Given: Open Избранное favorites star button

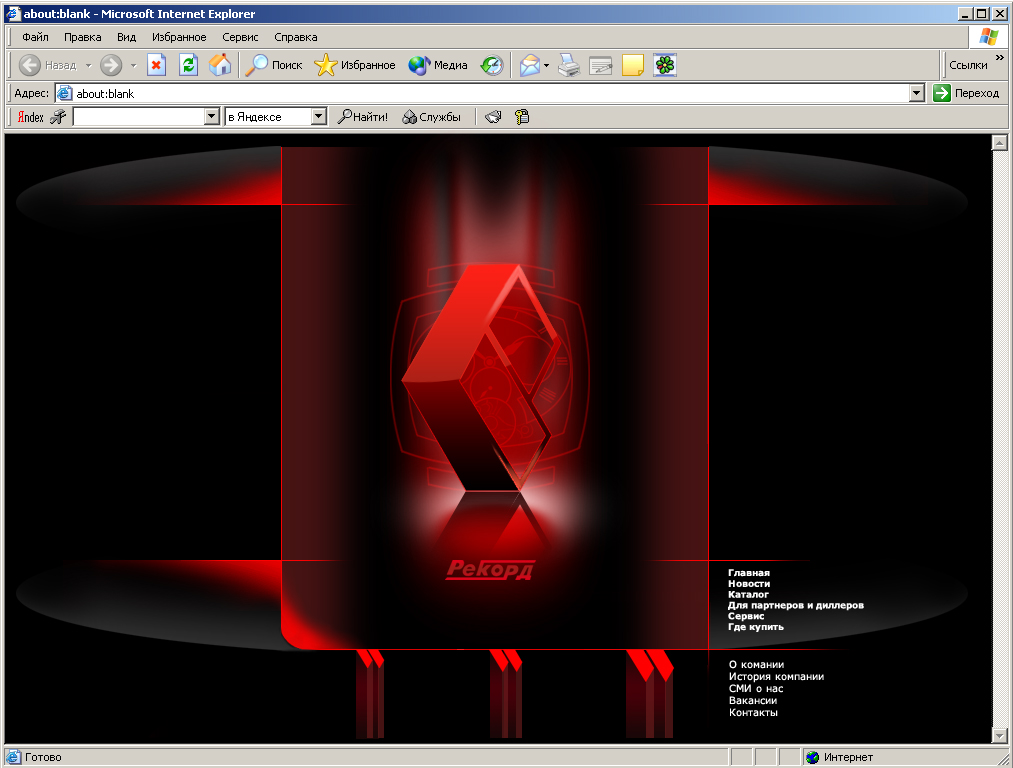Looking at the screenshot, I should (x=355, y=65).
